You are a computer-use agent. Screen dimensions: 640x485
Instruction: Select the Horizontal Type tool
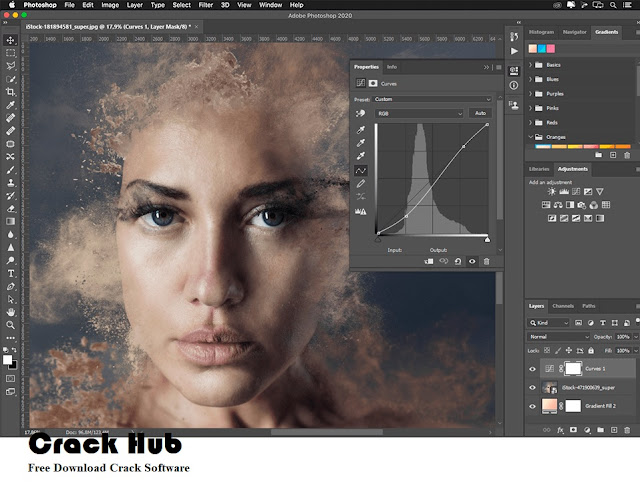11,274
